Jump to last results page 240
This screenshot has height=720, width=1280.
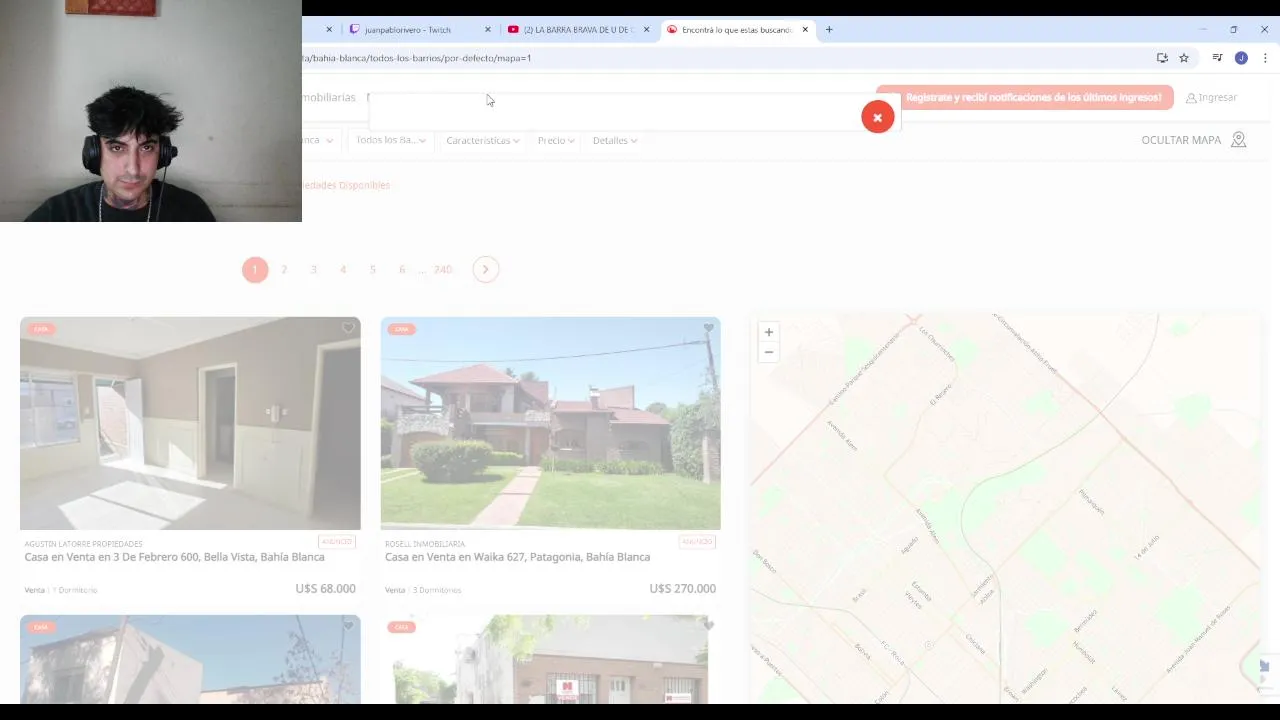click(x=443, y=269)
